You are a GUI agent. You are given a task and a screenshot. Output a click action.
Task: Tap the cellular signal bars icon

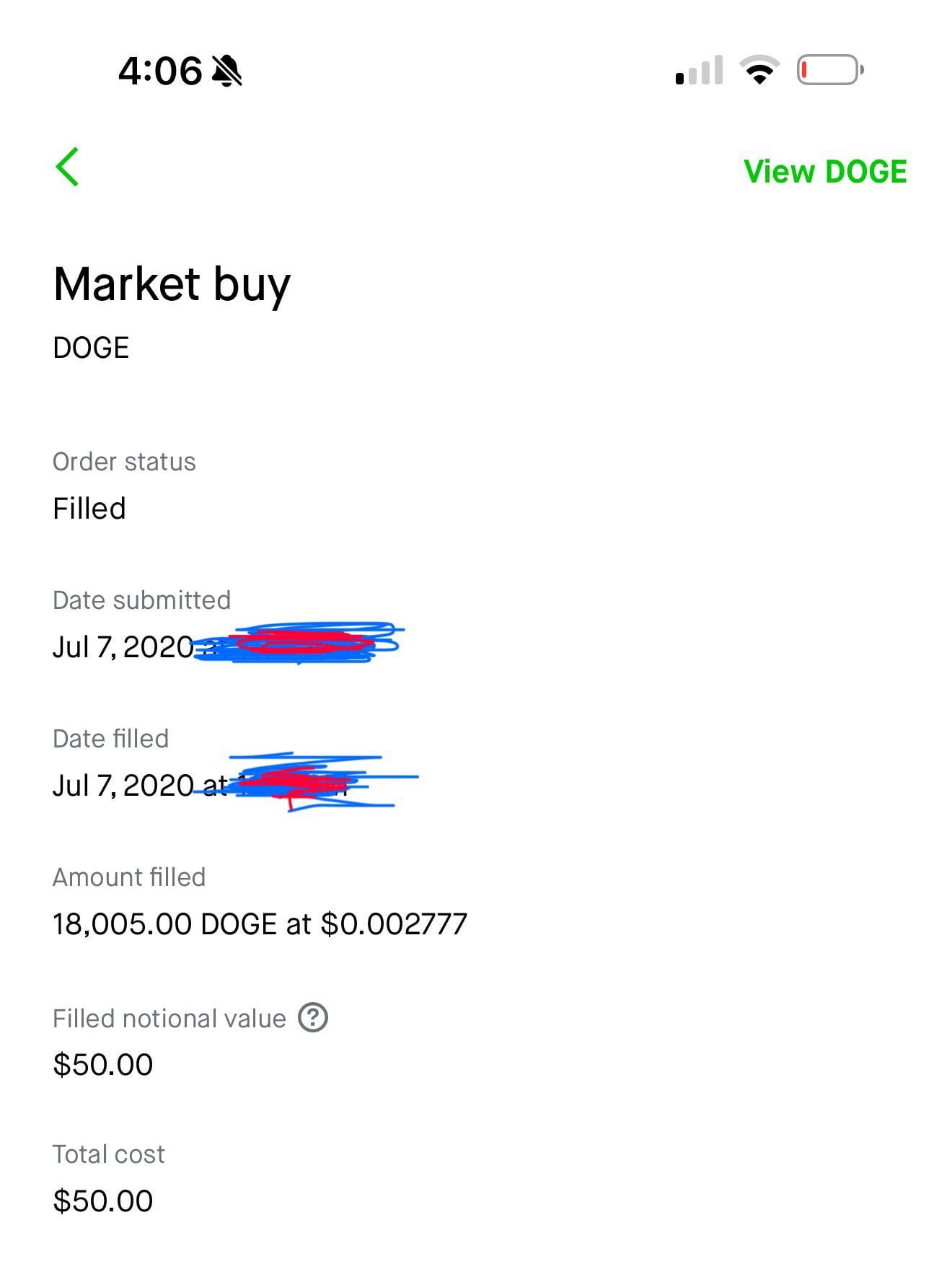699,70
